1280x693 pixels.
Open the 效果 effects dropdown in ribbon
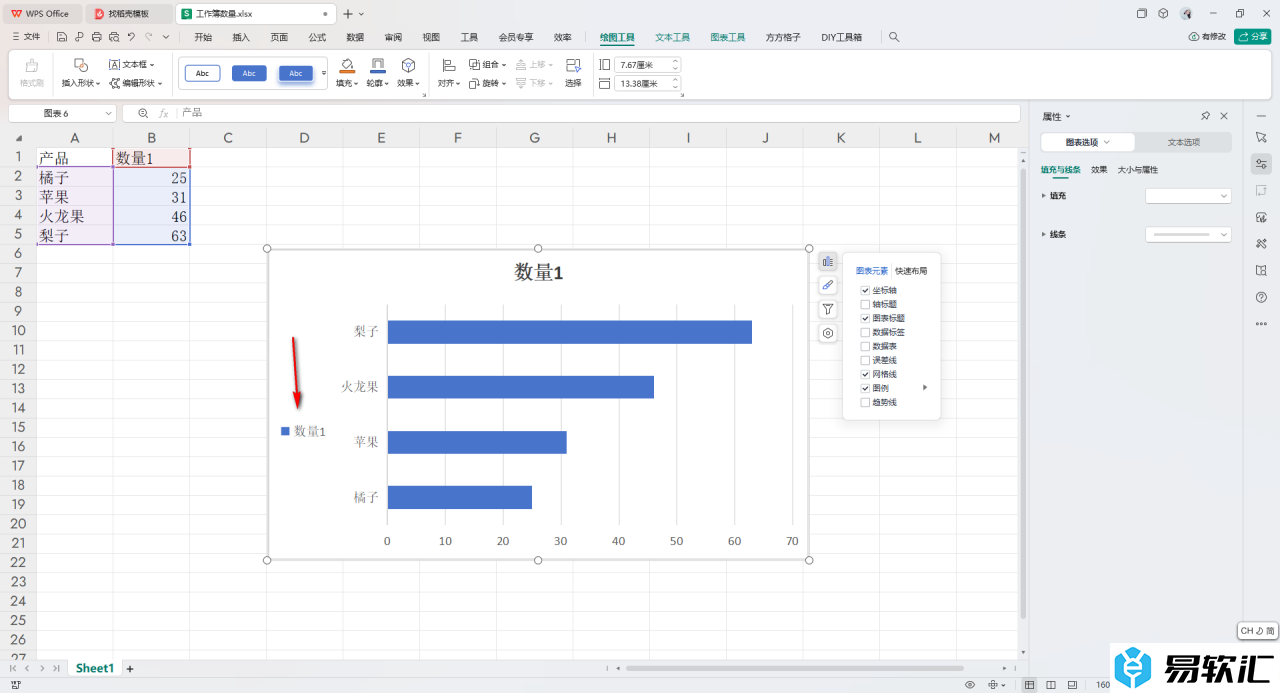click(x=408, y=73)
